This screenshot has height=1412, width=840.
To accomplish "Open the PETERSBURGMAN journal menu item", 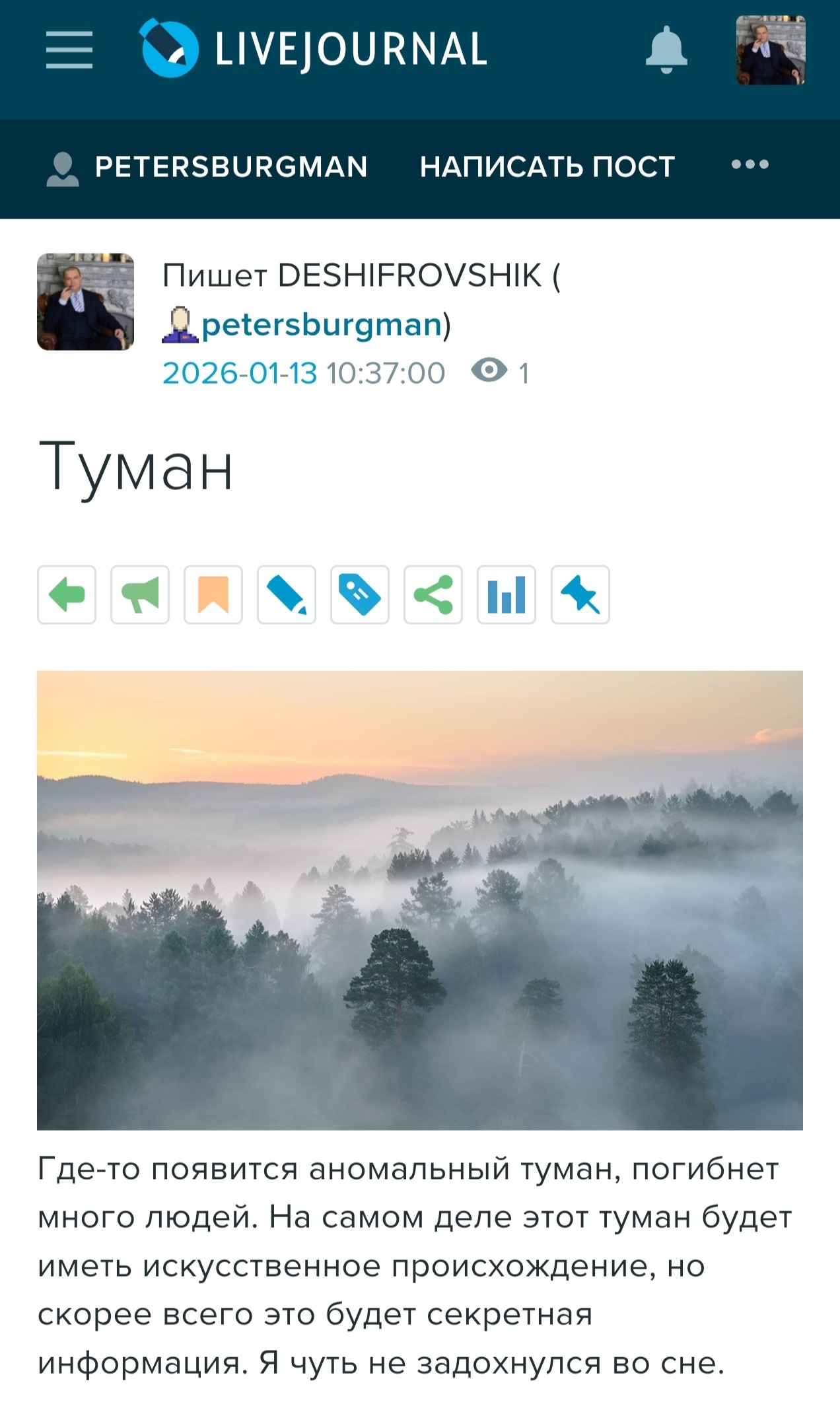I will point(207,167).
